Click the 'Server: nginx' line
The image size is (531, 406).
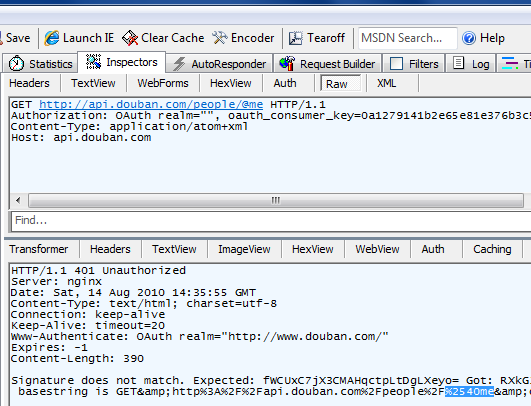(x=57, y=281)
